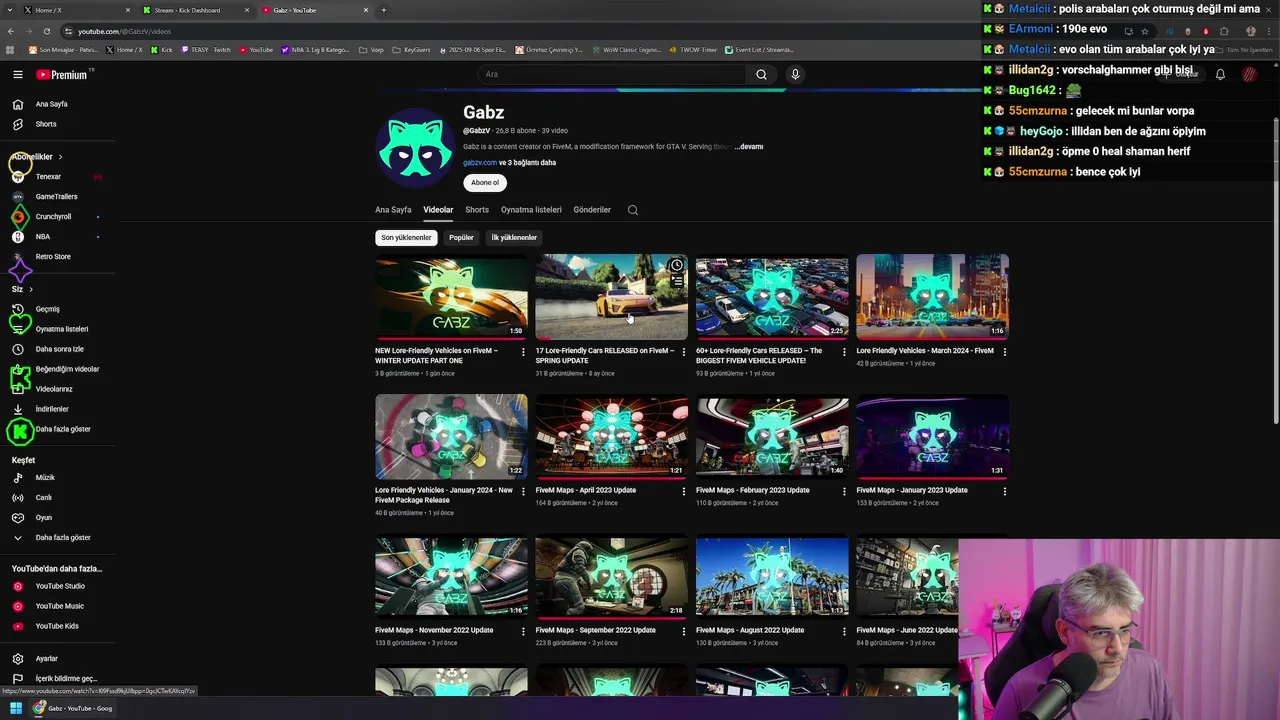Open YouTube Music from the sidebar
Viewport: 1280px width, 720px height.
59,606
